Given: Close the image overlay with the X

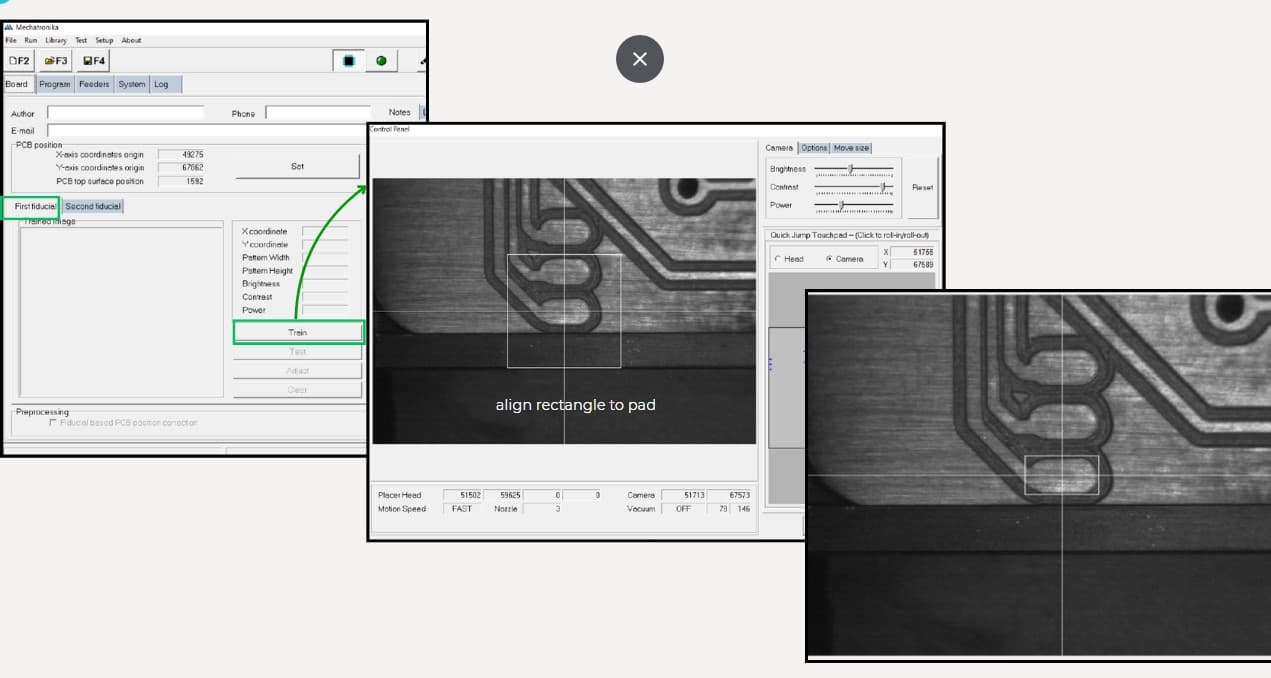Looking at the screenshot, I should pos(640,59).
